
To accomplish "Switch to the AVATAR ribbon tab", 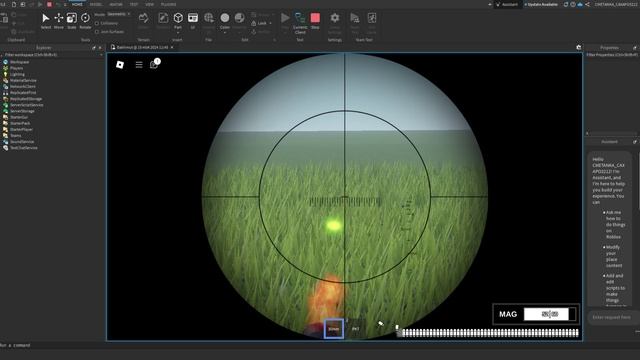I will tap(116, 4).
